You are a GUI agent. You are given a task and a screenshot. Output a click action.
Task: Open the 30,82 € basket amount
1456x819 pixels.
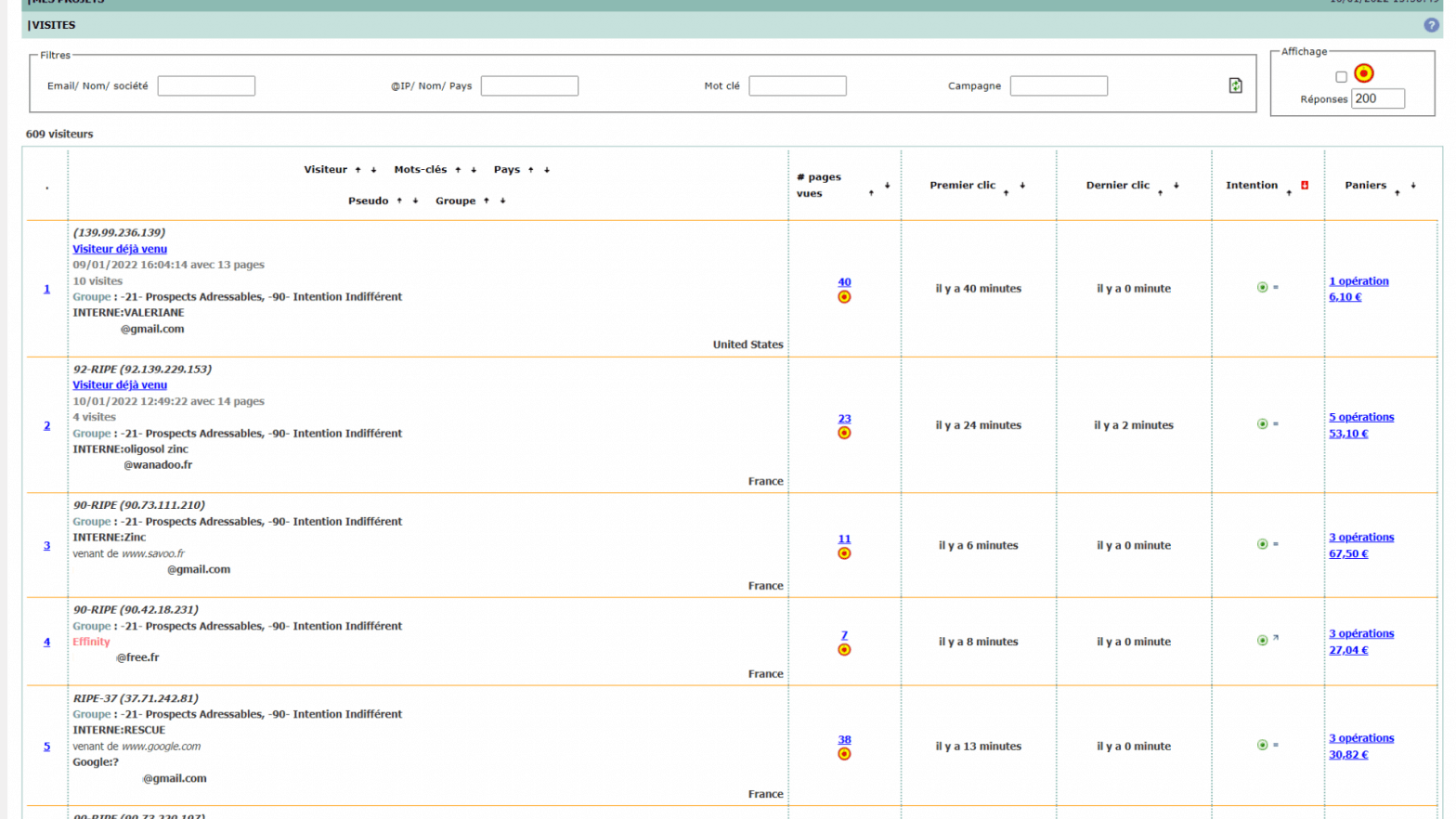(1348, 754)
